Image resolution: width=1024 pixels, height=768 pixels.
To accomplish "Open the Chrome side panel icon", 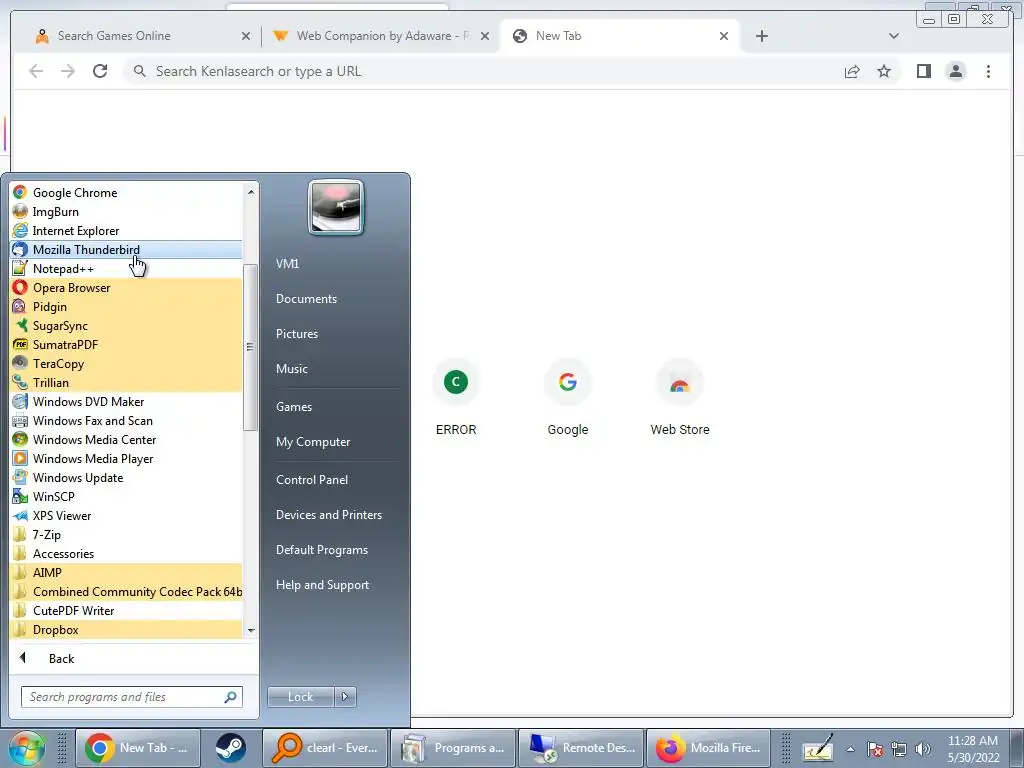I will (x=923, y=71).
